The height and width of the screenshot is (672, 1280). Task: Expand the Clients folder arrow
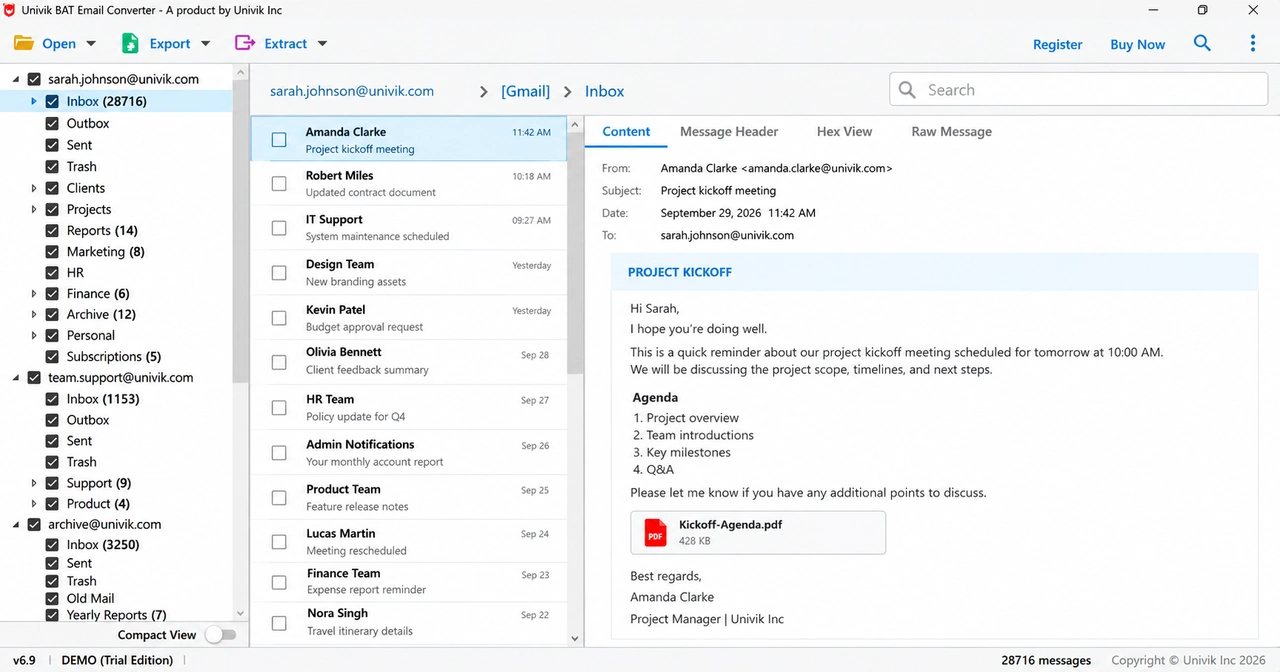(34, 188)
